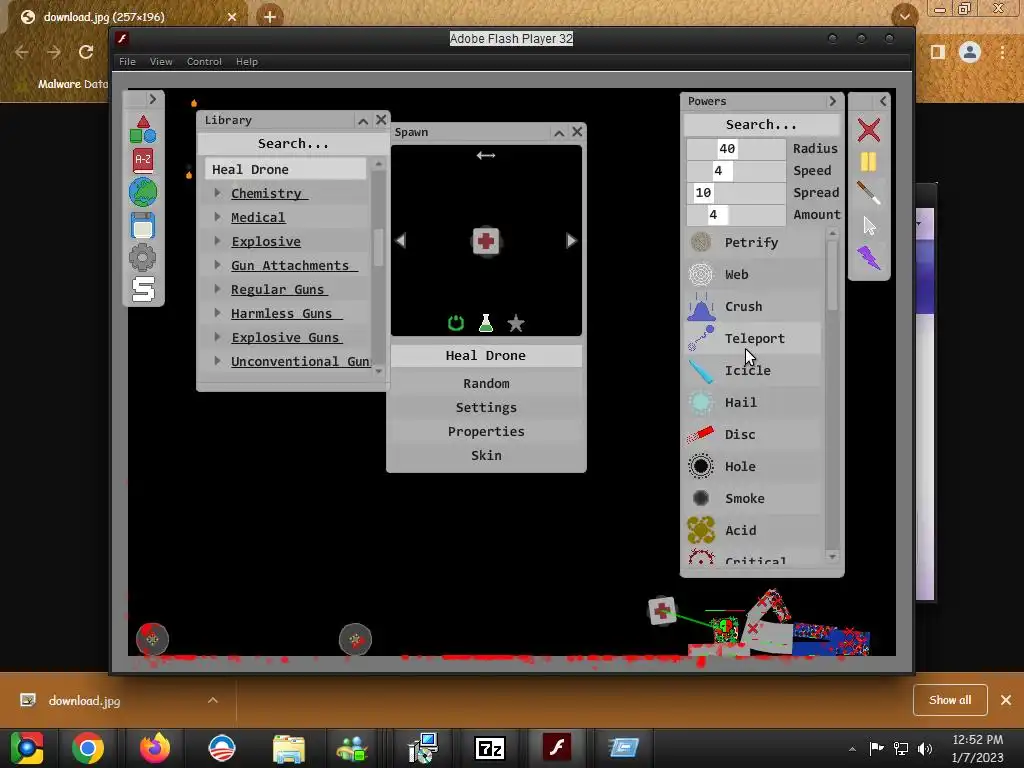Viewport: 1024px width, 768px height.
Task: Select the purple lightning powers tool
Action: click(869, 257)
